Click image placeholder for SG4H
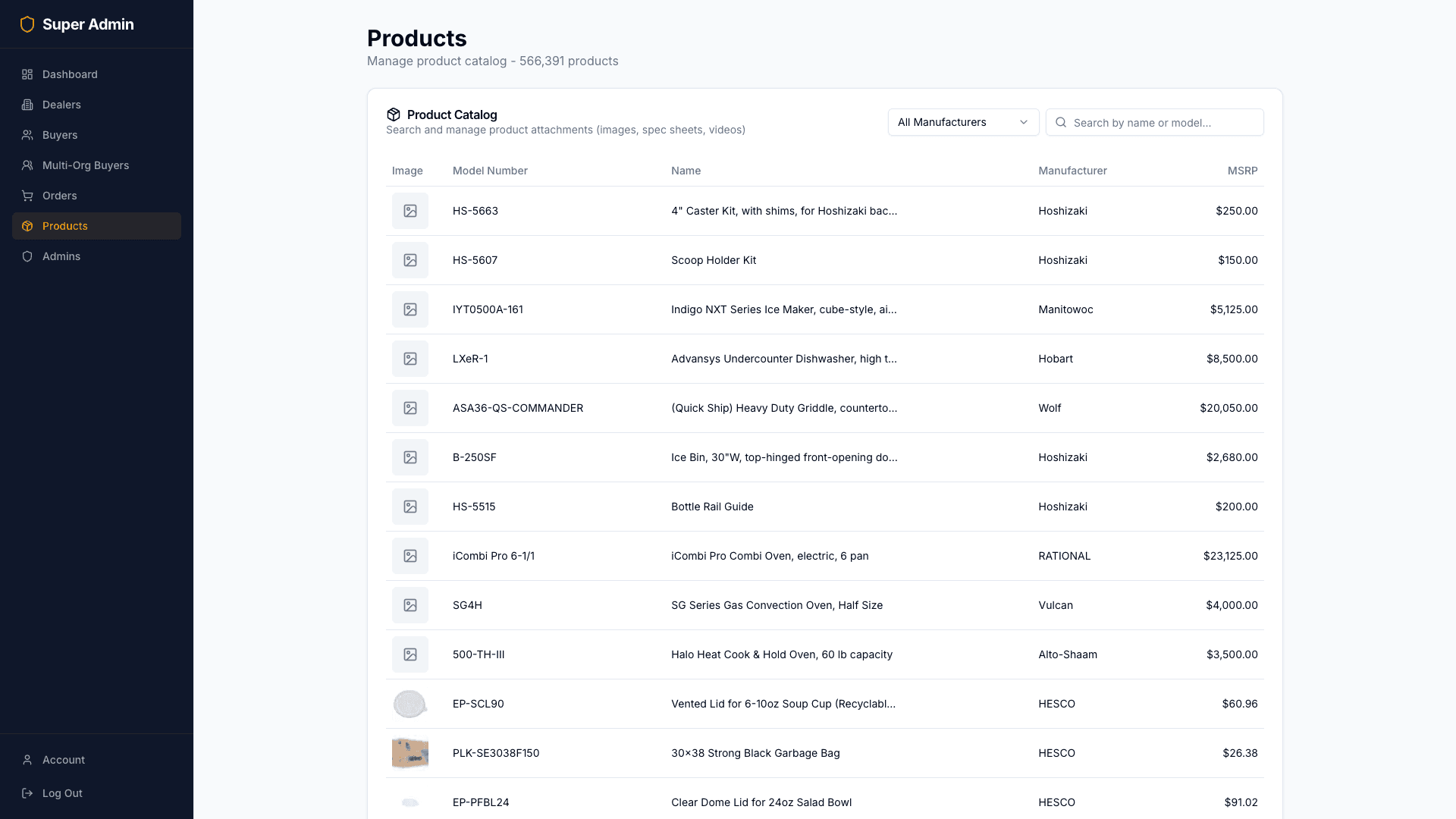The image size is (1456, 819). pos(410,605)
